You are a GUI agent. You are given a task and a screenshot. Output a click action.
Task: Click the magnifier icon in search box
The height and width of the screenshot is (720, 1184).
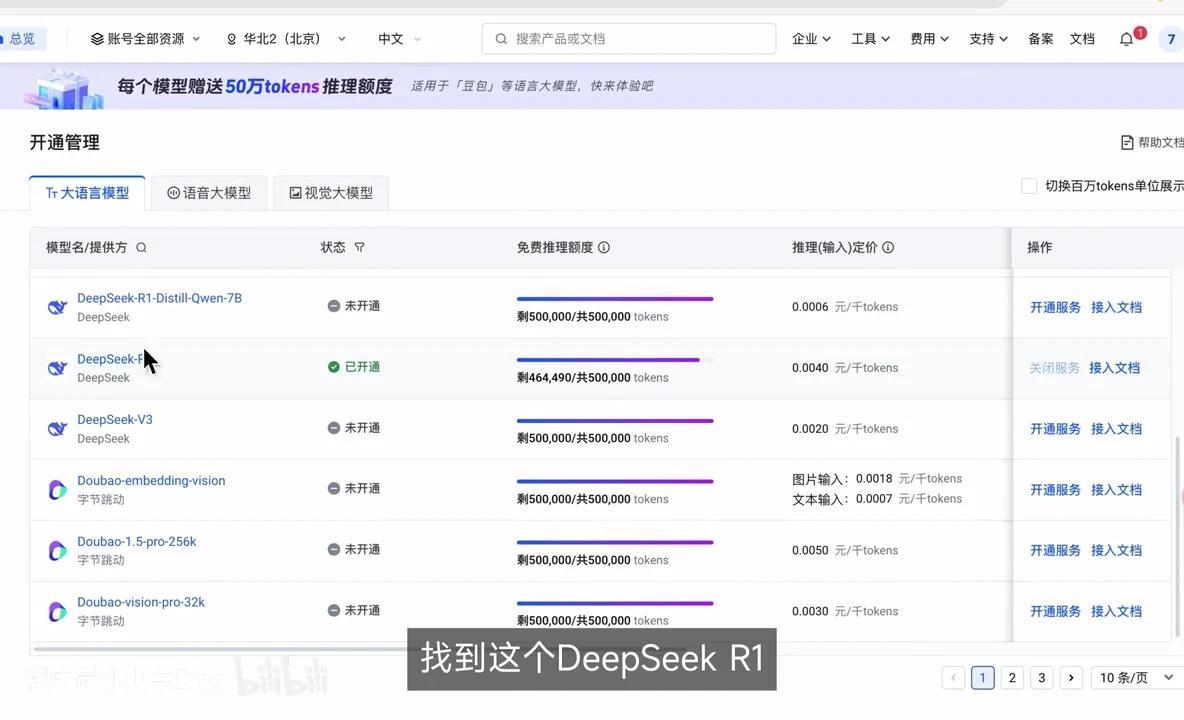[x=501, y=38]
